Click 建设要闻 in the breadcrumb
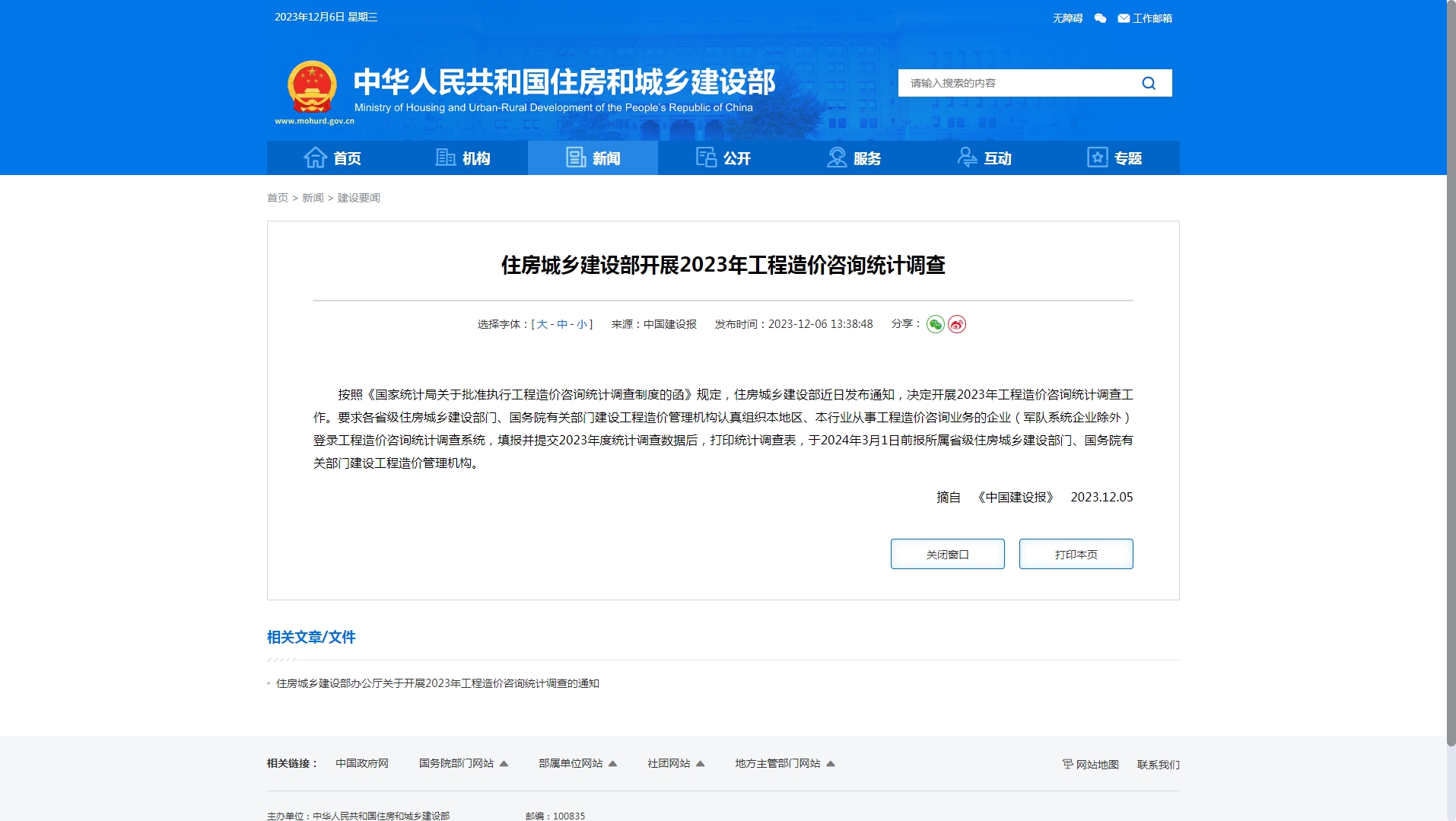The width and height of the screenshot is (1456, 821). (x=359, y=198)
